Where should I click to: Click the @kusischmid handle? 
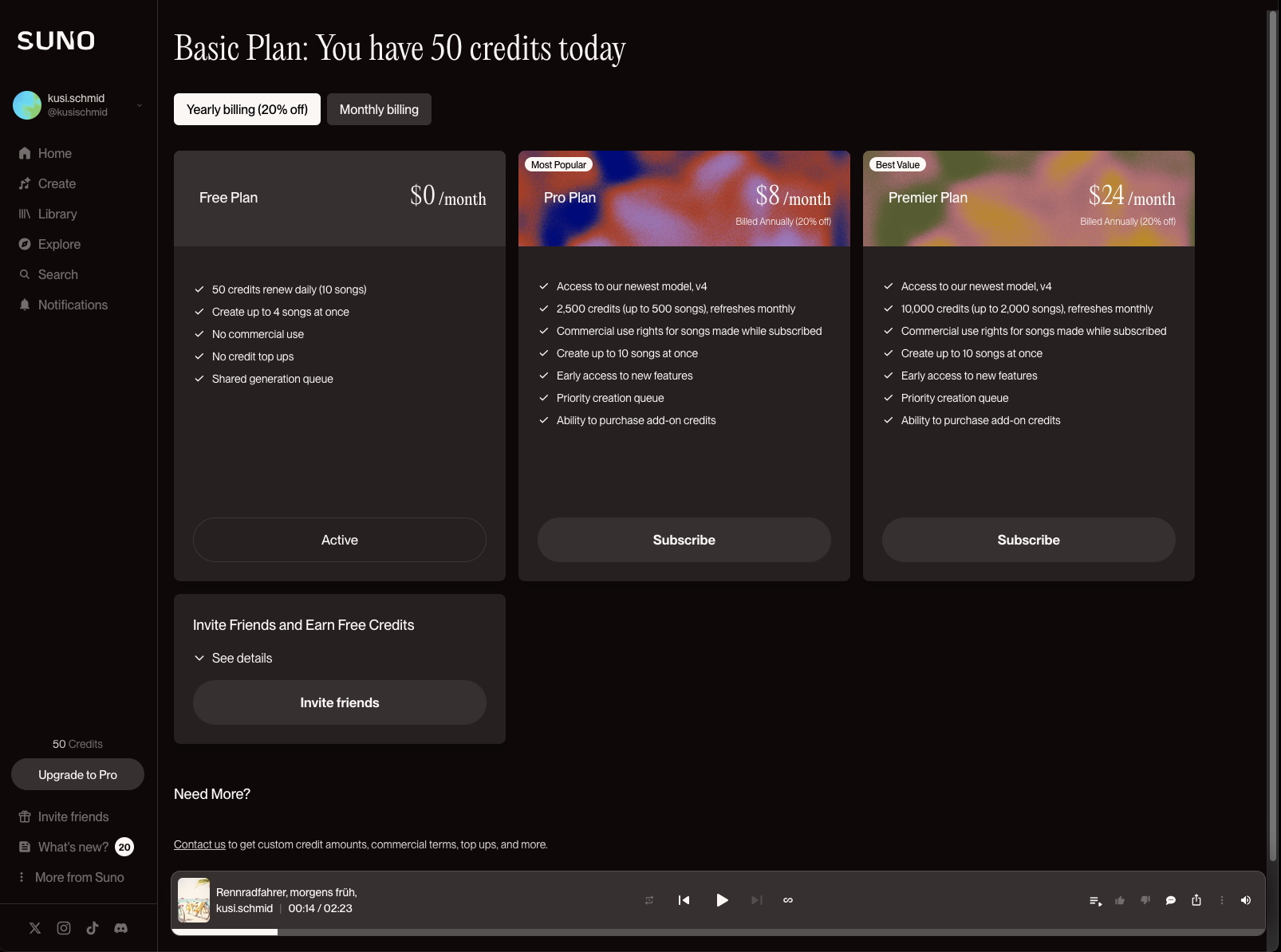pos(77,112)
